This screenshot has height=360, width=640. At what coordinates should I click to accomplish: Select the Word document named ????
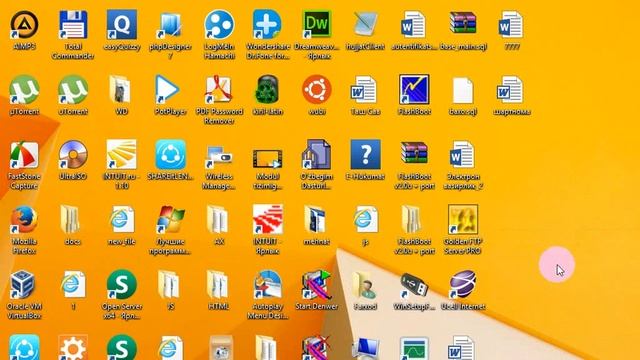coord(511,25)
